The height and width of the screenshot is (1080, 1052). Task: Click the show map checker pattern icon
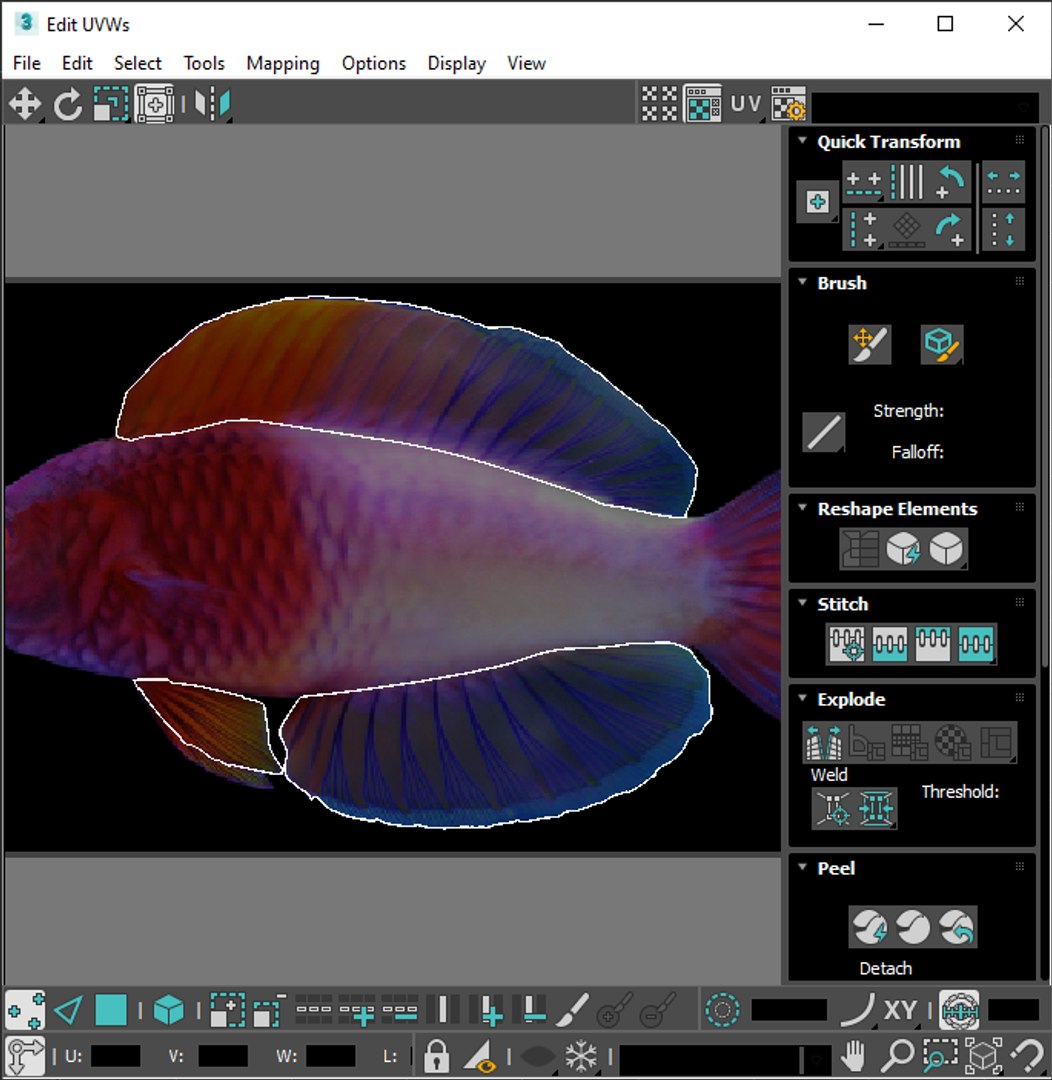[x=703, y=105]
